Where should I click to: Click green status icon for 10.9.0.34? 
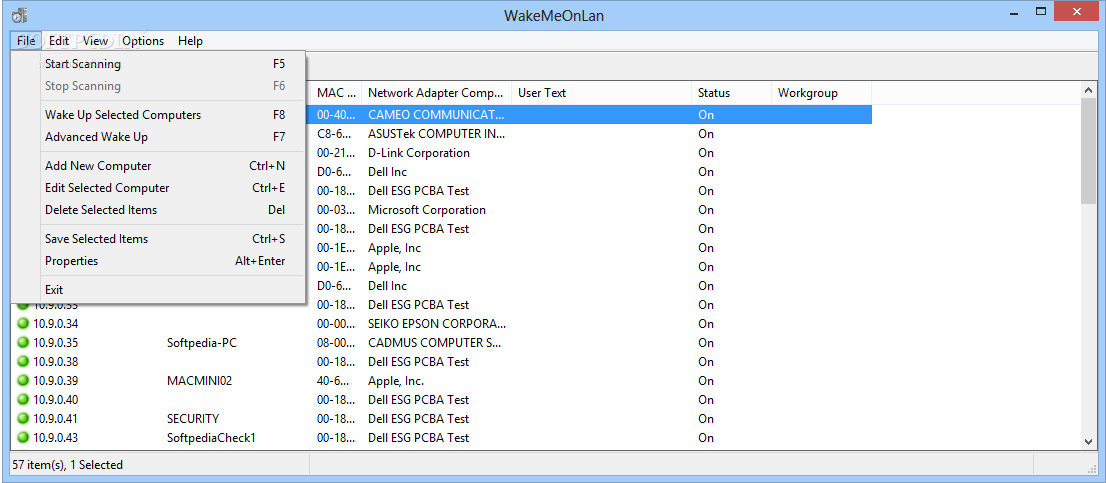click(23, 324)
